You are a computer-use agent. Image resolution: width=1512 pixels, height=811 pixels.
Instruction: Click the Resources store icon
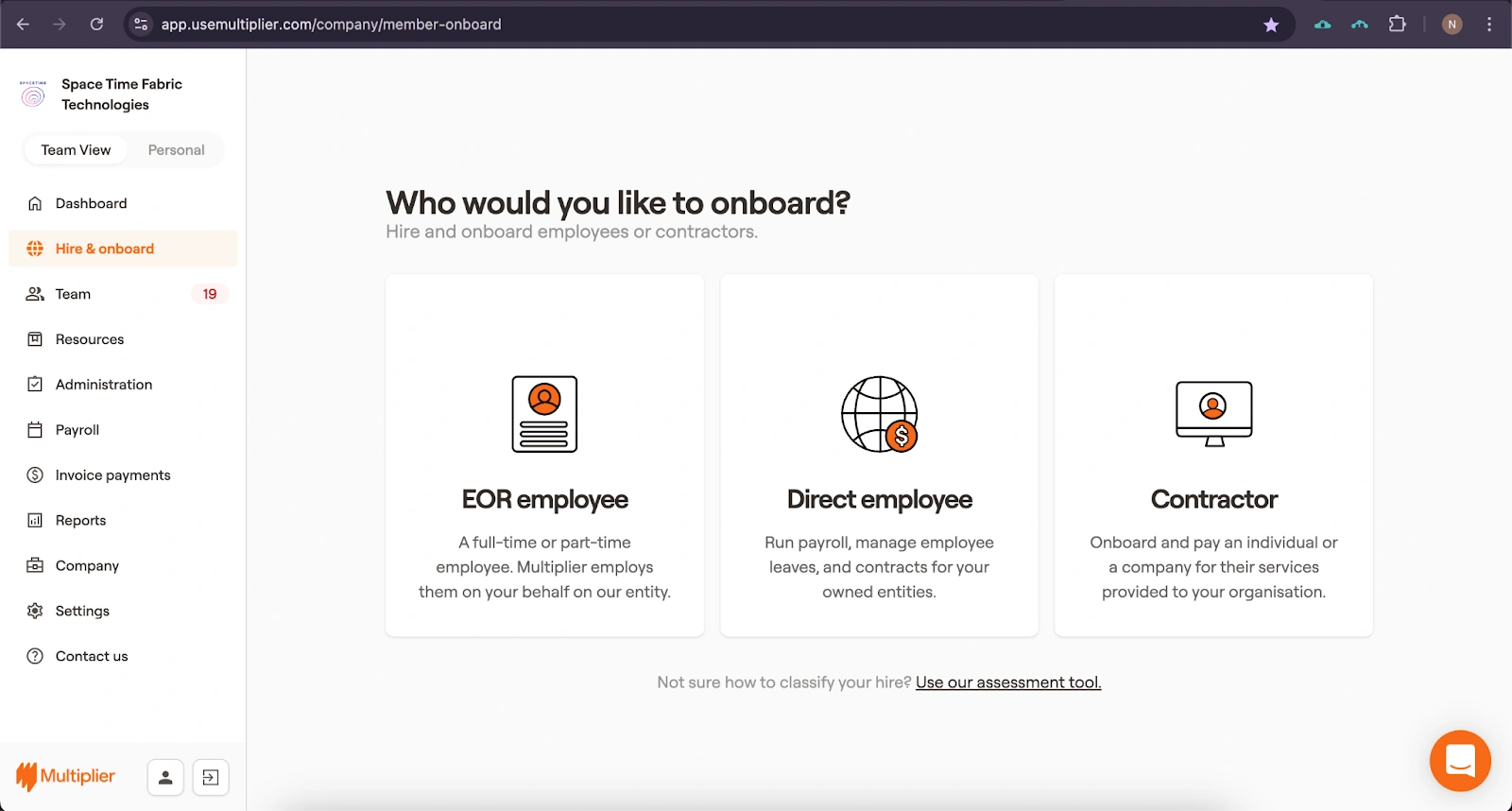pos(35,339)
